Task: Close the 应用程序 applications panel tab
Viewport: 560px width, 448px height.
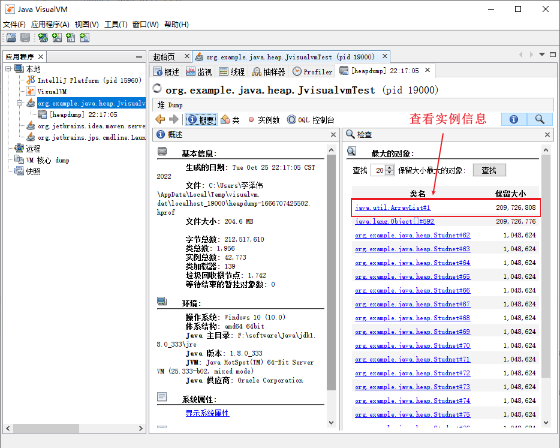Action: [41, 57]
